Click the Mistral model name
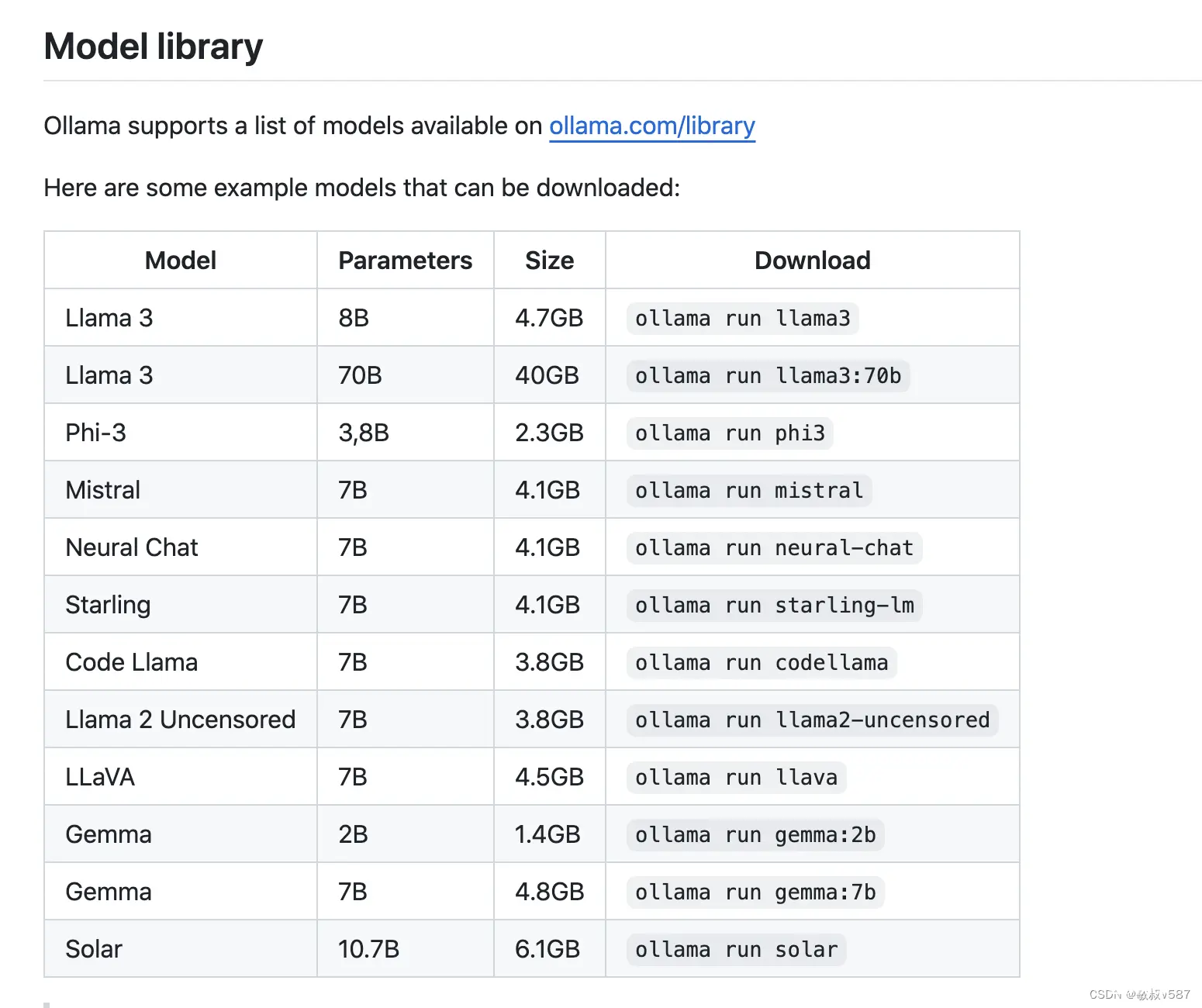 pyautogui.click(x=103, y=490)
